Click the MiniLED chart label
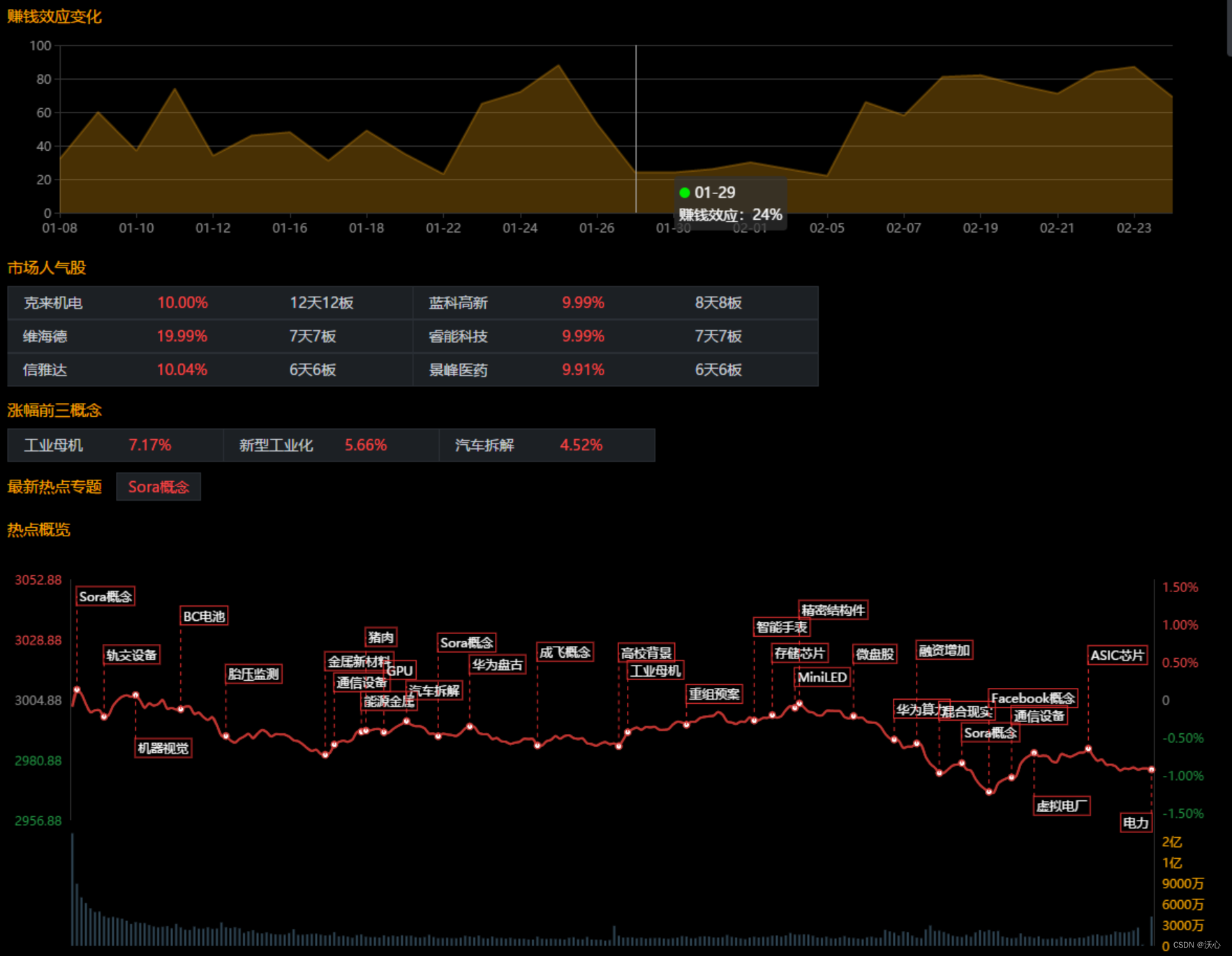The width and height of the screenshot is (1232, 956). [x=822, y=677]
